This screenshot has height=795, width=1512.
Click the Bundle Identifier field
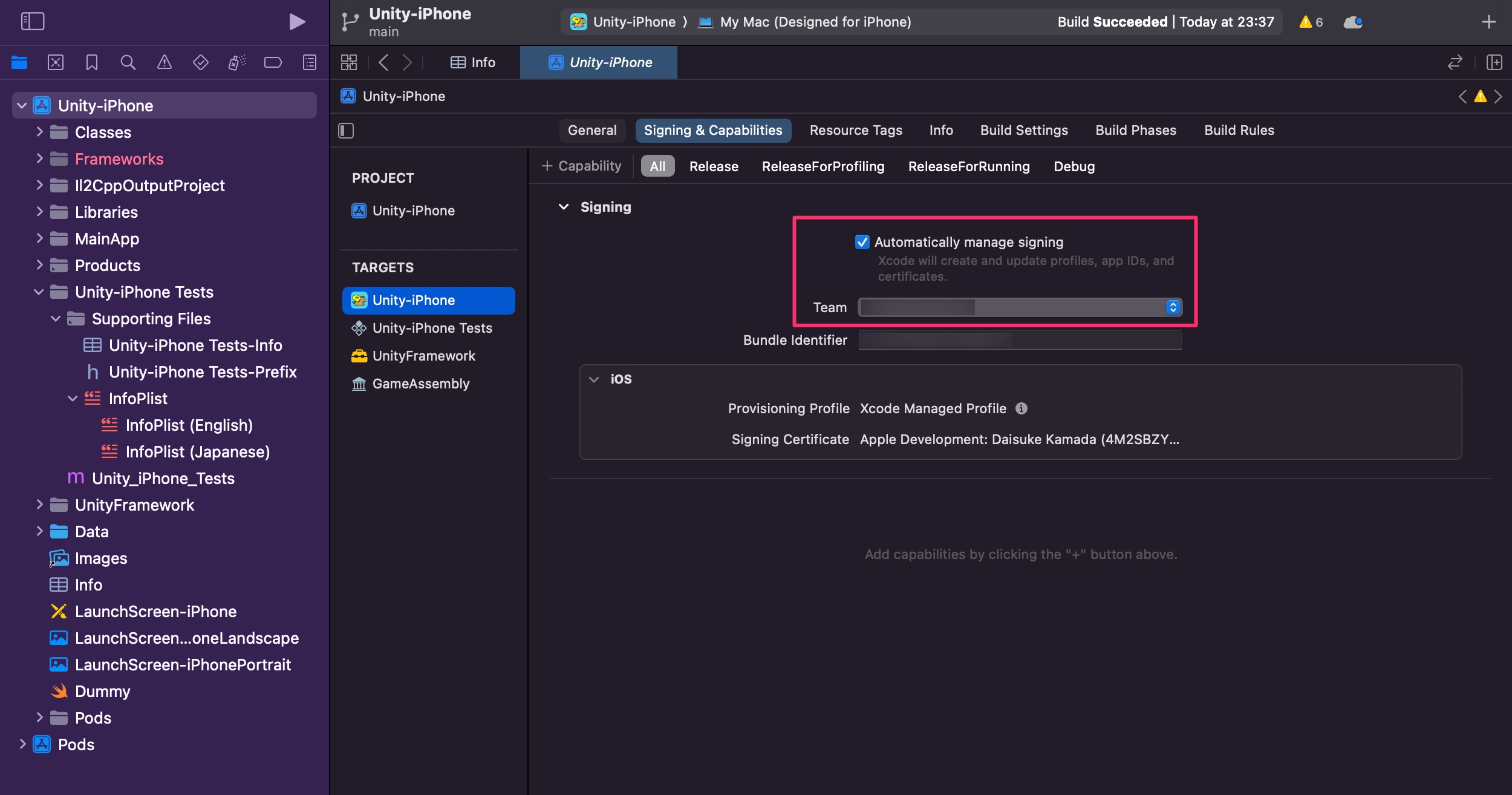pyautogui.click(x=1020, y=340)
